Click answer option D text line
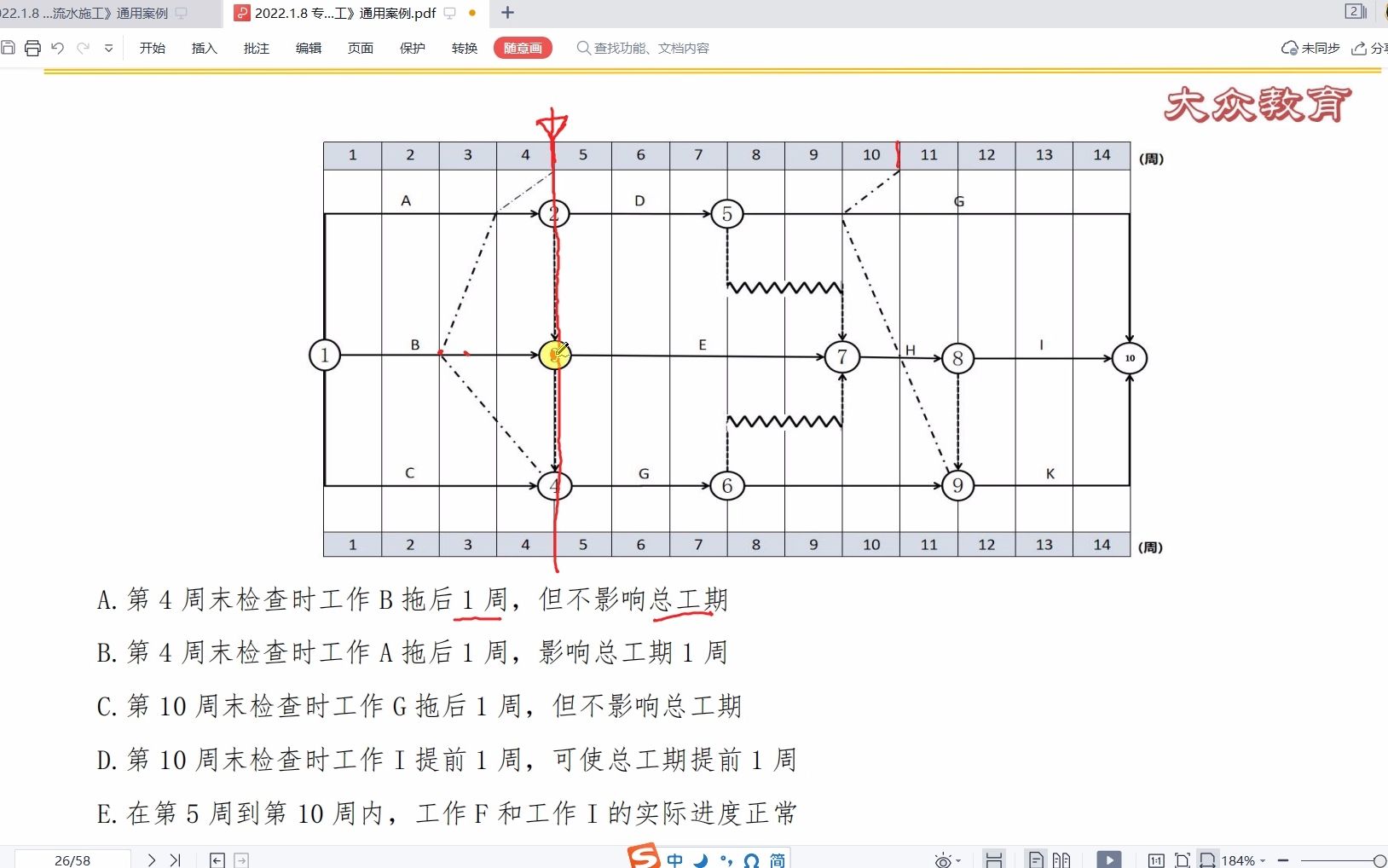 447,759
